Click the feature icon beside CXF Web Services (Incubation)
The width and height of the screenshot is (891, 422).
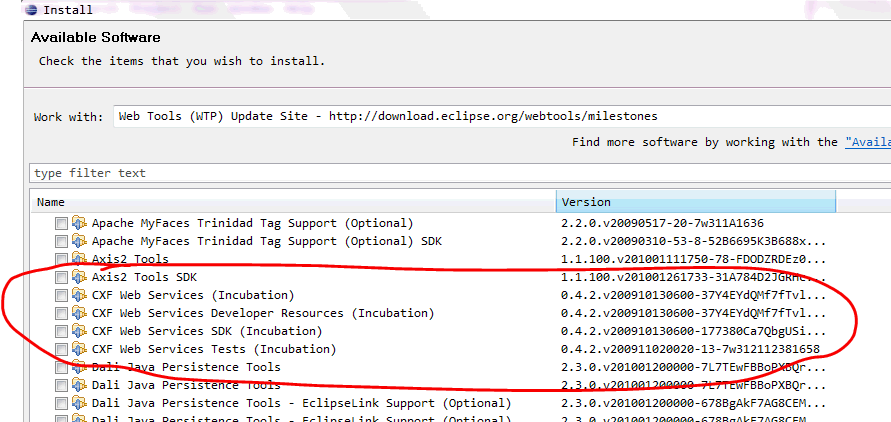78,295
